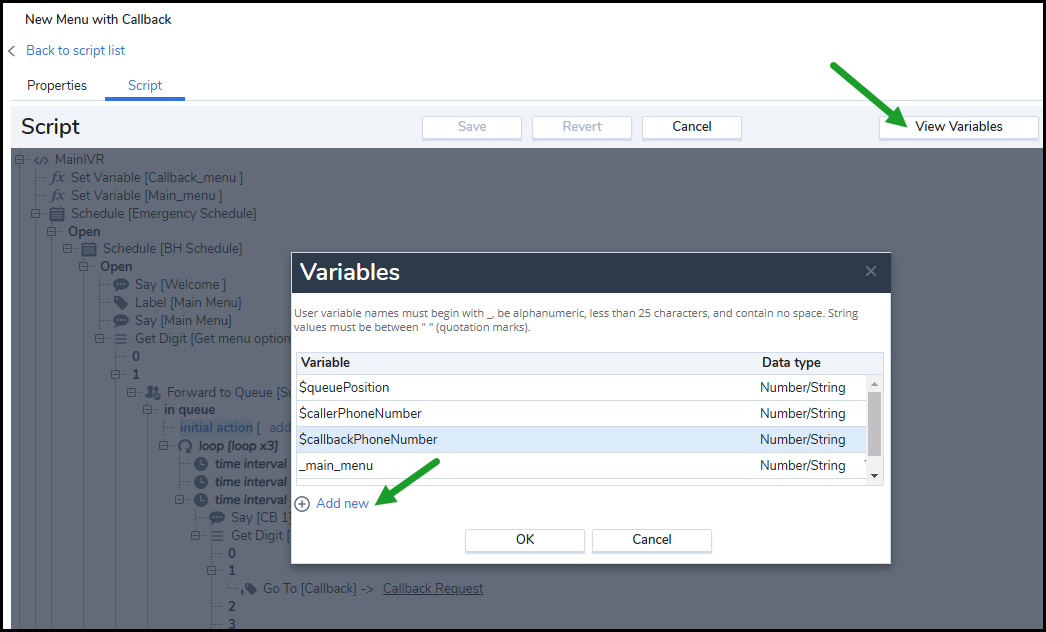This screenshot has width=1046, height=632.
Task: Select the _main_menu variable row
Action: (x=582, y=466)
